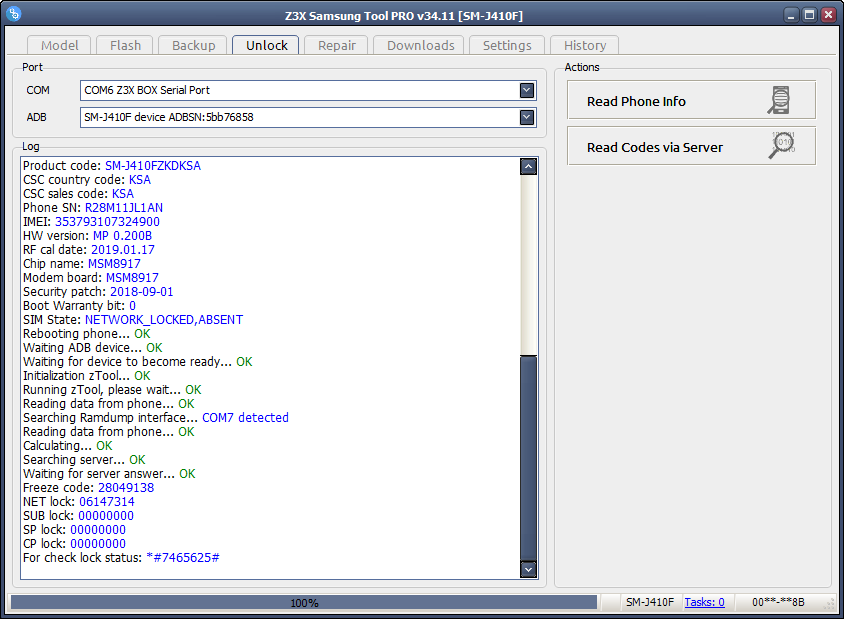Viewport: 844px width, 619px height.
Task: Switch to the Settings tab
Action: 507,45
